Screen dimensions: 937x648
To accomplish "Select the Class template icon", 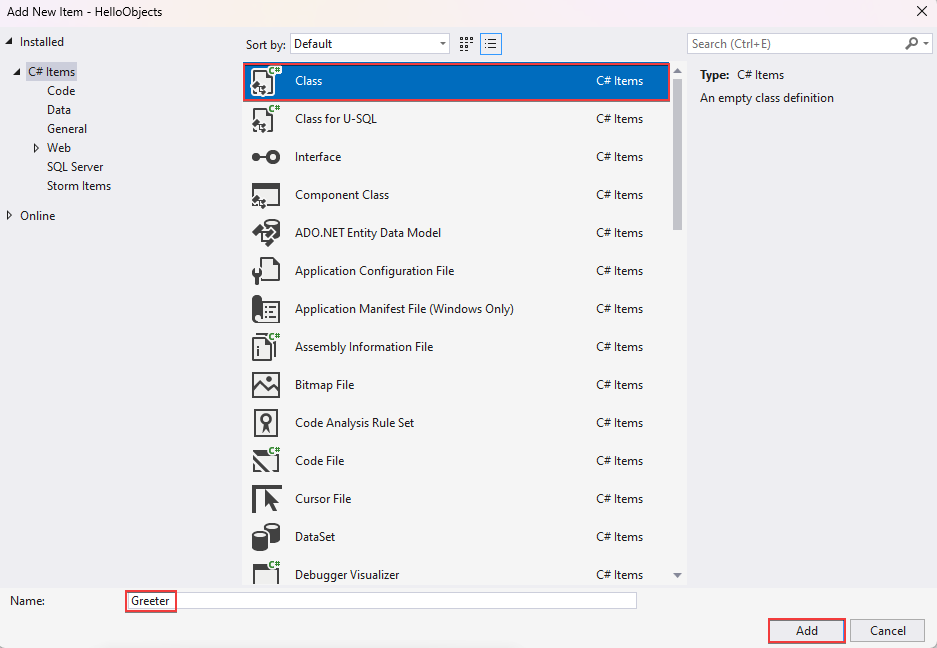I will [x=266, y=80].
